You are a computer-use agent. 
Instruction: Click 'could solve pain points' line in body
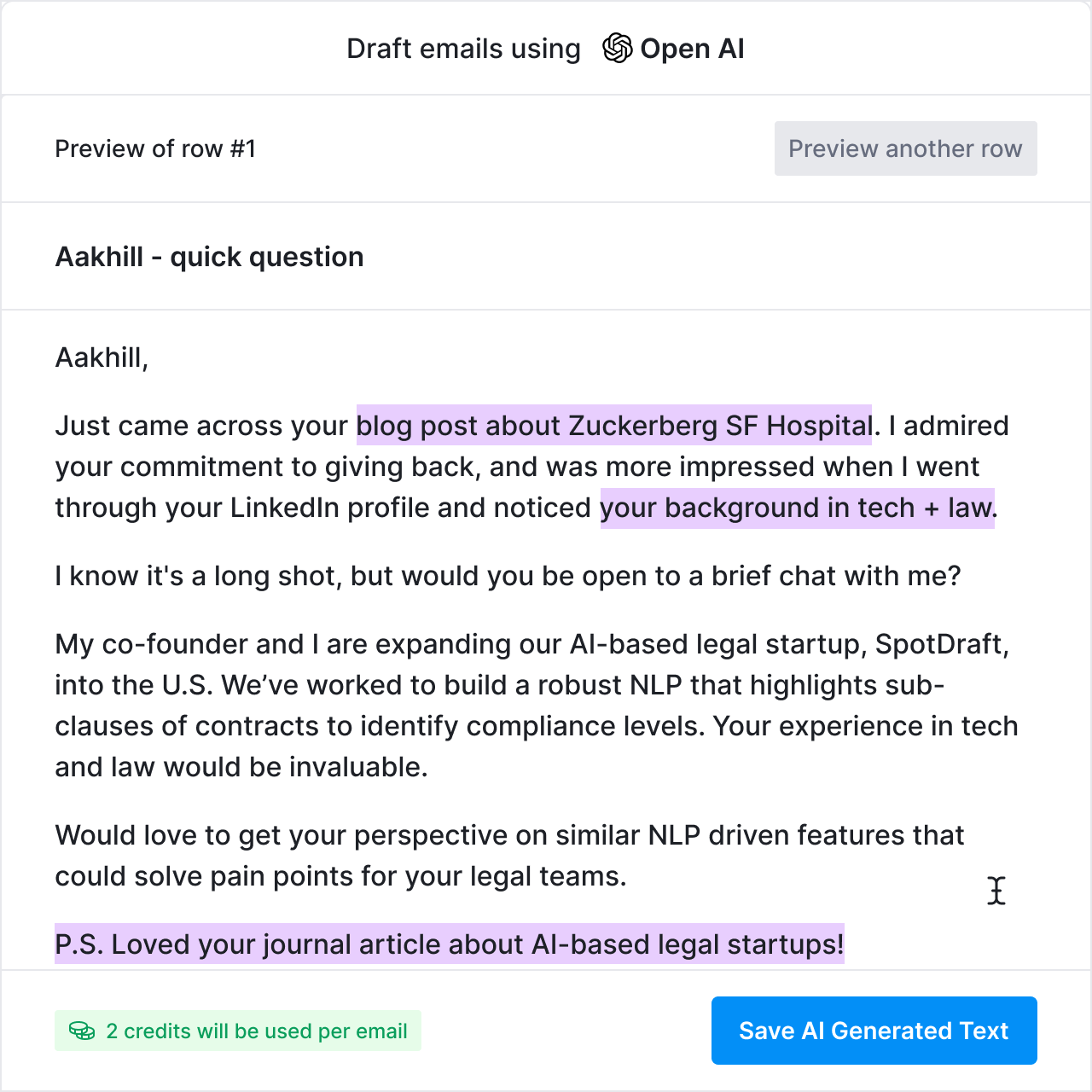pos(340,876)
